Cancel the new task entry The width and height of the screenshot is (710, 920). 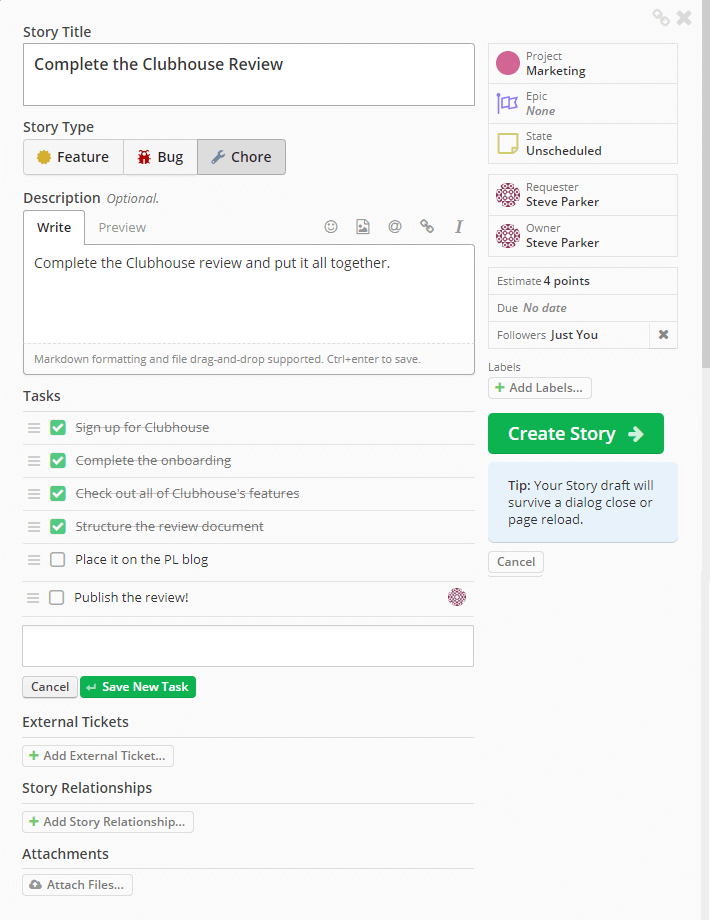50,686
